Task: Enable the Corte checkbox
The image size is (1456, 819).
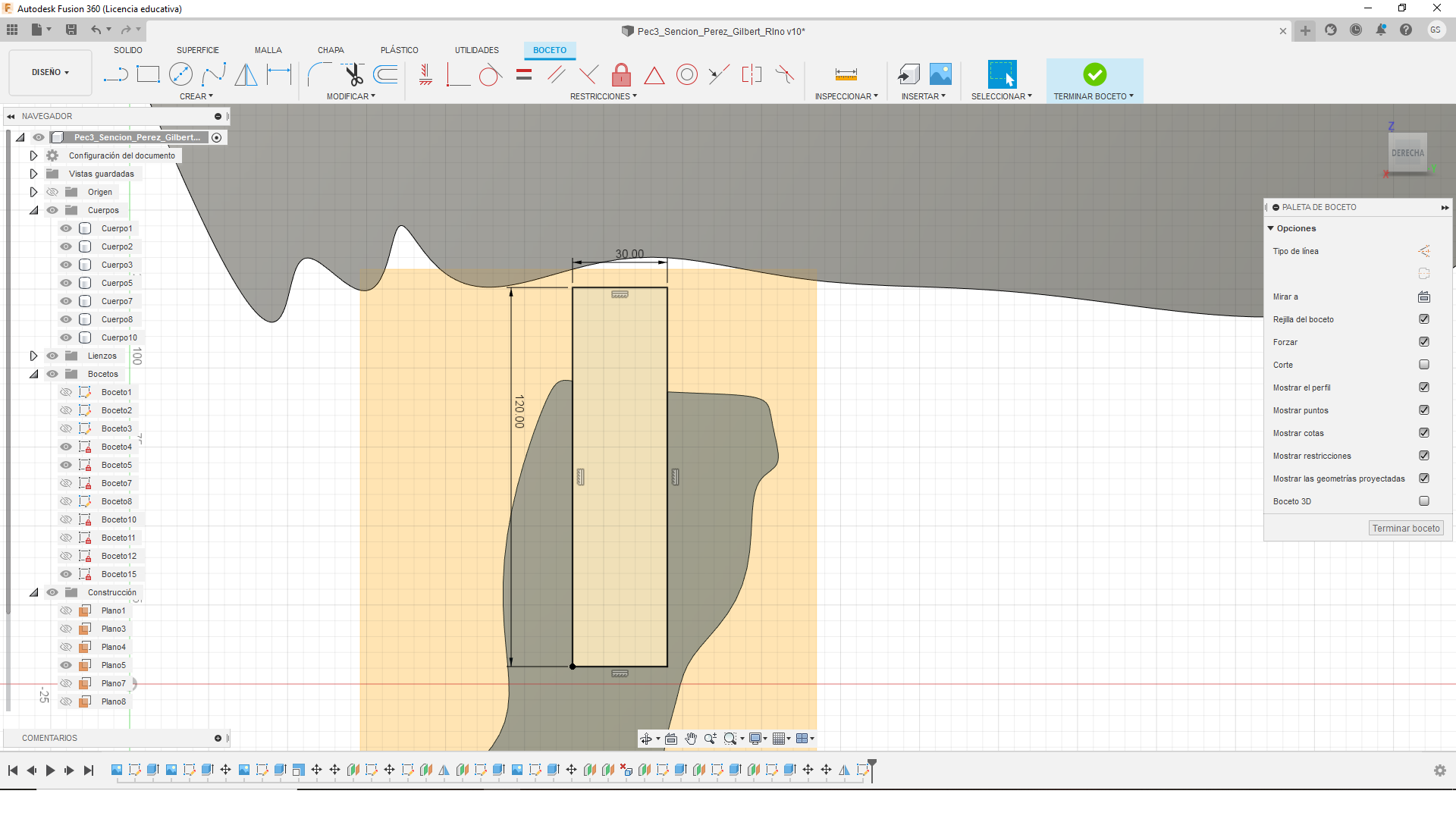Action: [x=1423, y=365]
